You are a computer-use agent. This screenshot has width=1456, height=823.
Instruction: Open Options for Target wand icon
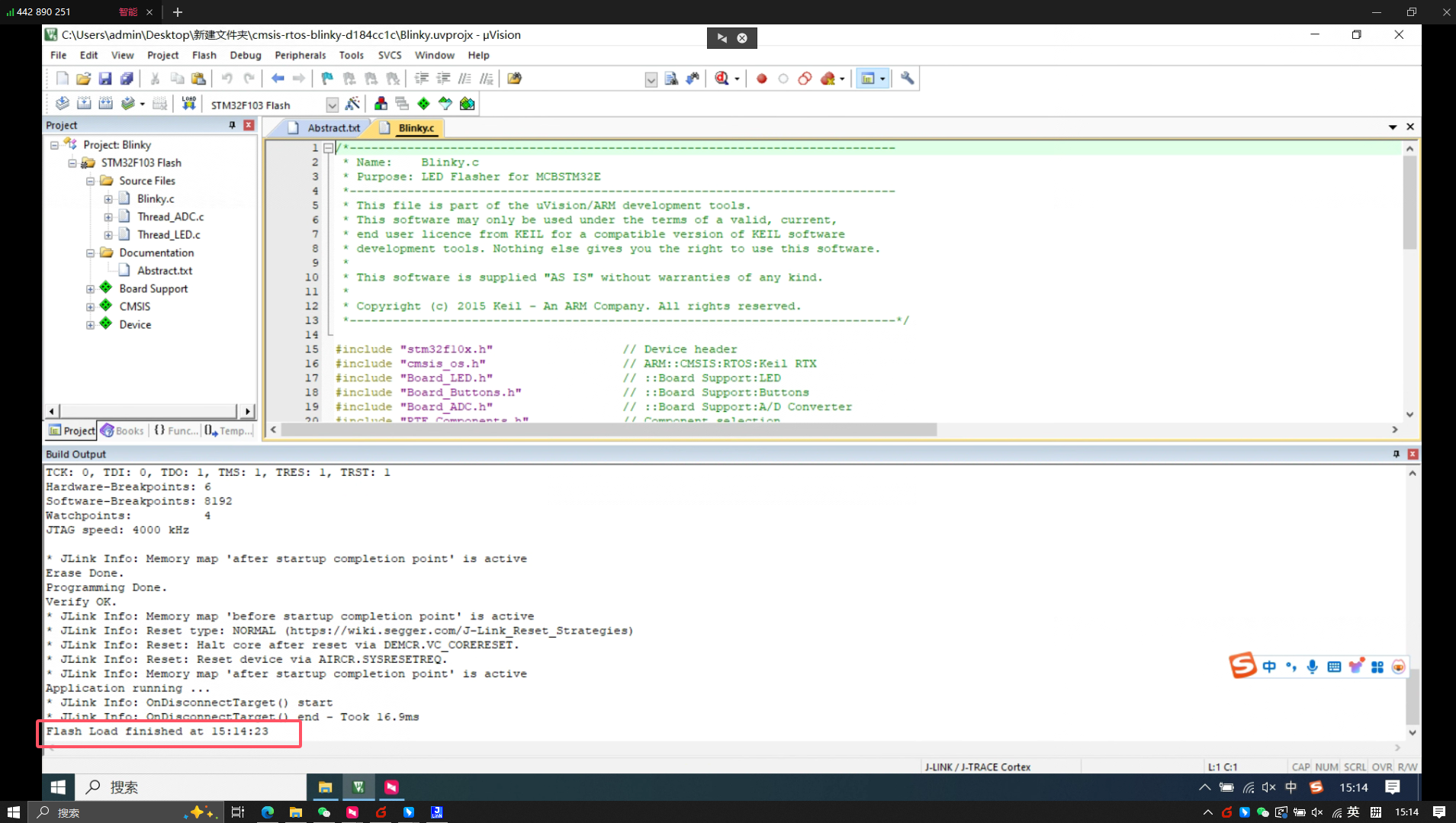coord(352,104)
